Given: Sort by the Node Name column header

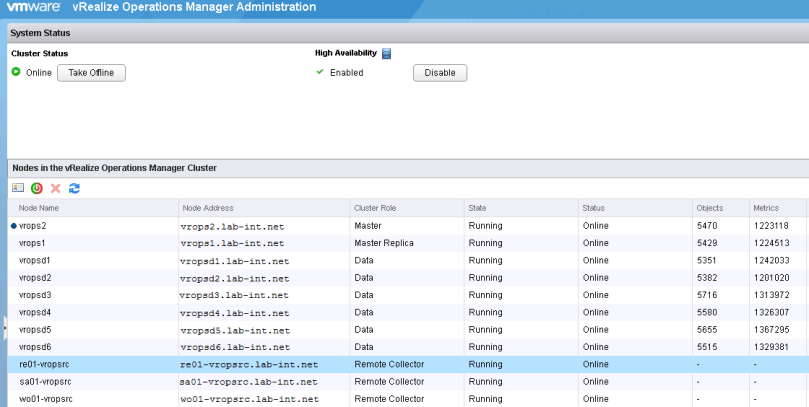Looking at the screenshot, I should [40, 208].
